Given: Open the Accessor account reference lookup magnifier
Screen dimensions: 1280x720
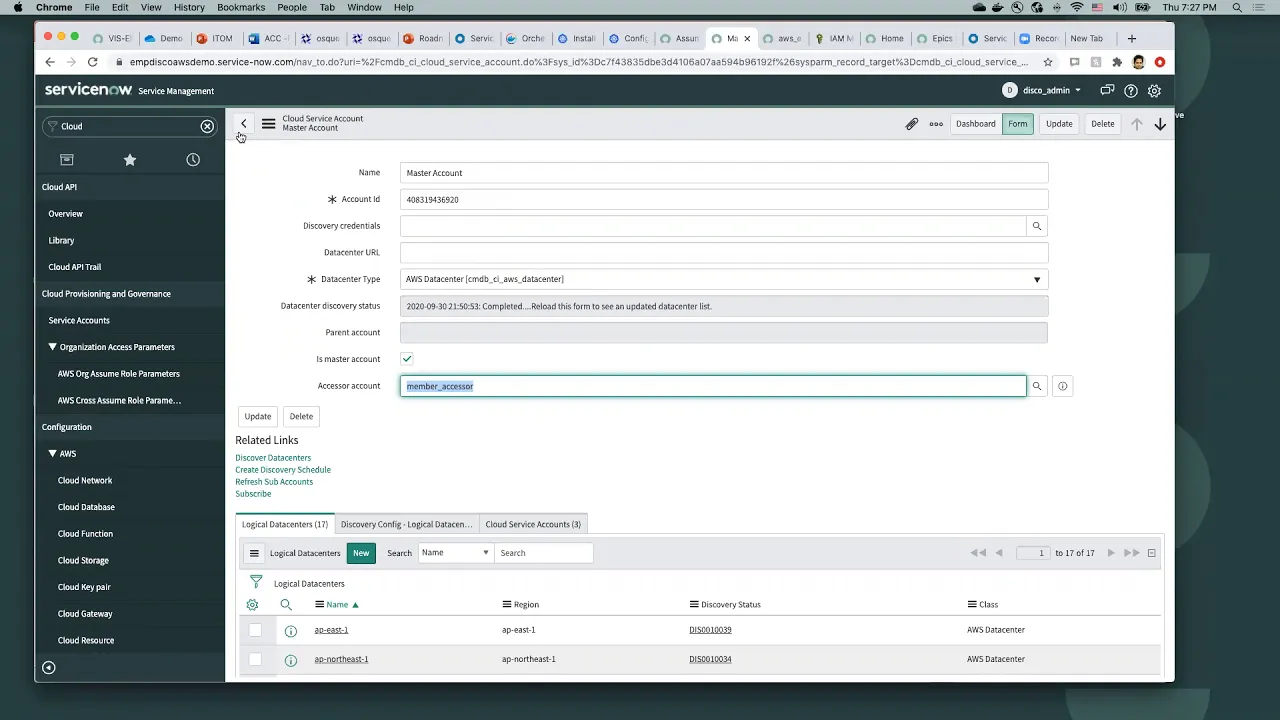Looking at the screenshot, I should click(1037, 386).
